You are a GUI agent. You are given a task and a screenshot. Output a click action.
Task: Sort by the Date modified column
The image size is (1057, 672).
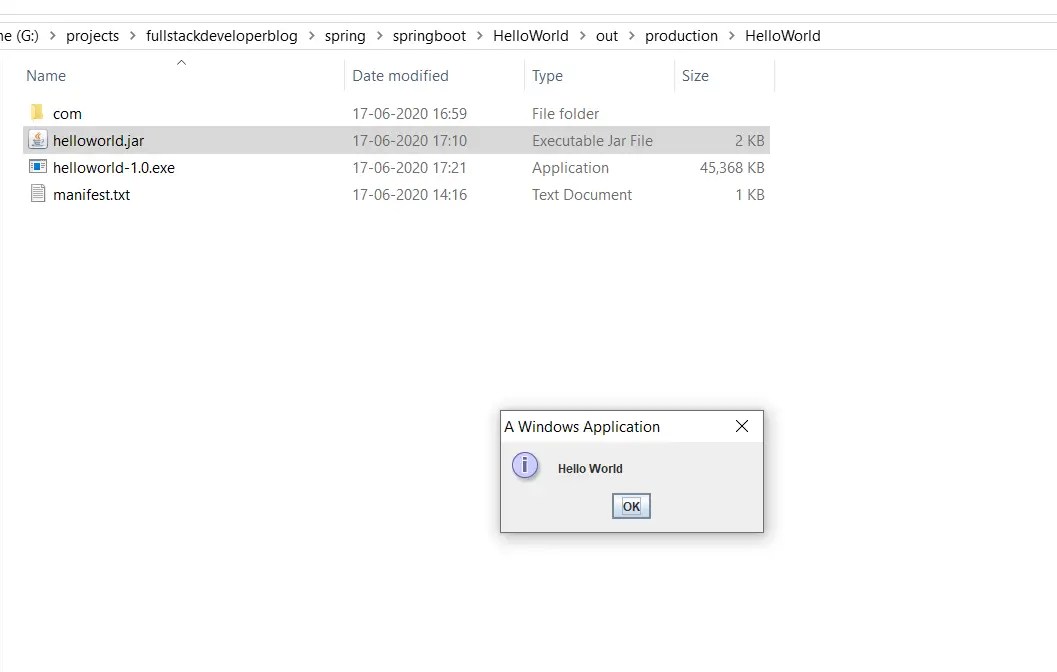coord(400,76)
